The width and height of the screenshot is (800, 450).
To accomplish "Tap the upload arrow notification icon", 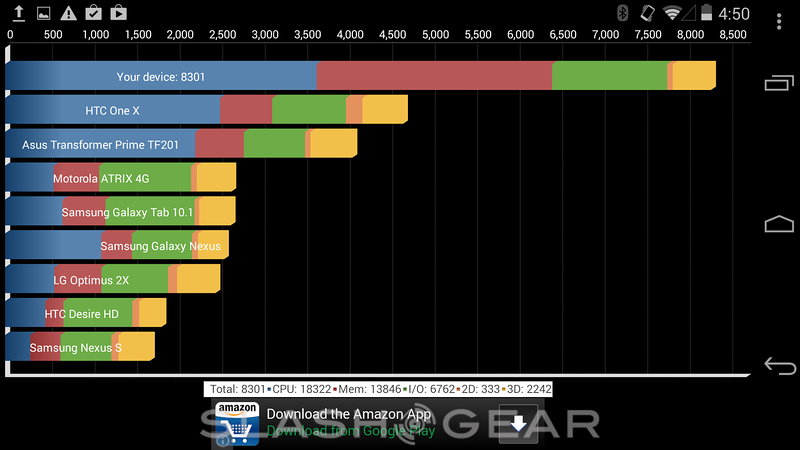I will 17,13.
